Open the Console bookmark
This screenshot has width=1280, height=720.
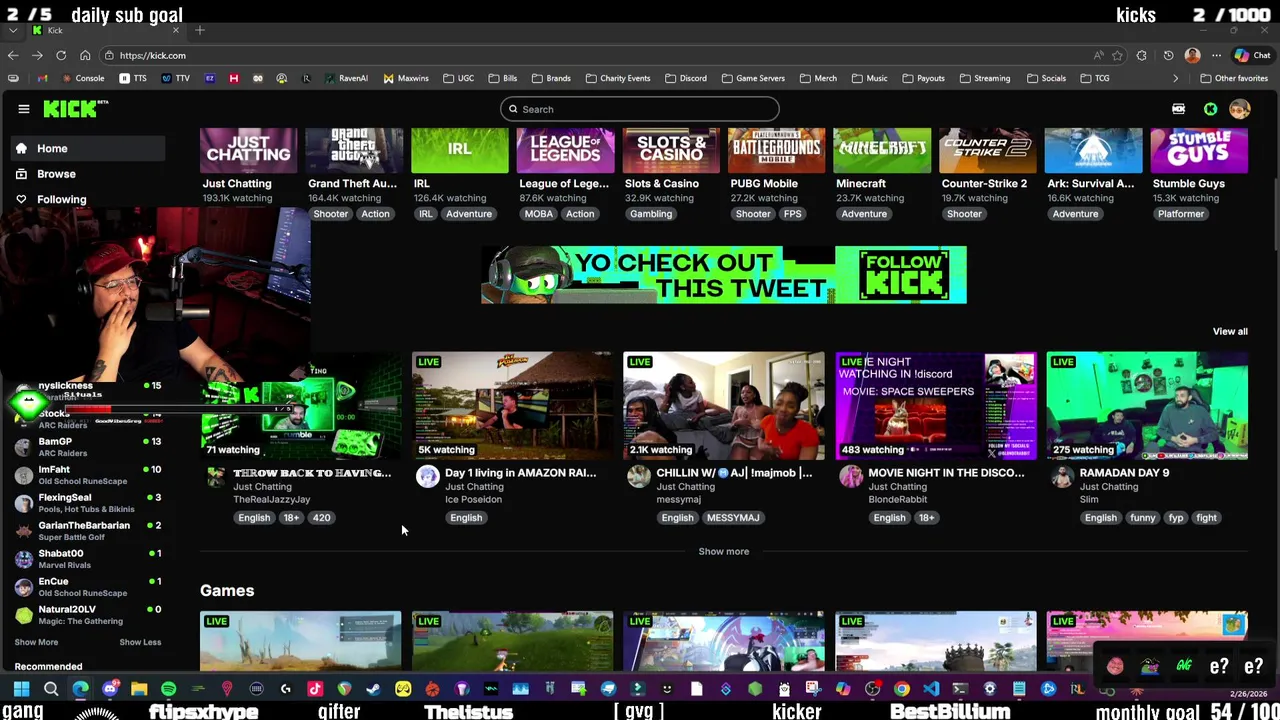point(83,78)
